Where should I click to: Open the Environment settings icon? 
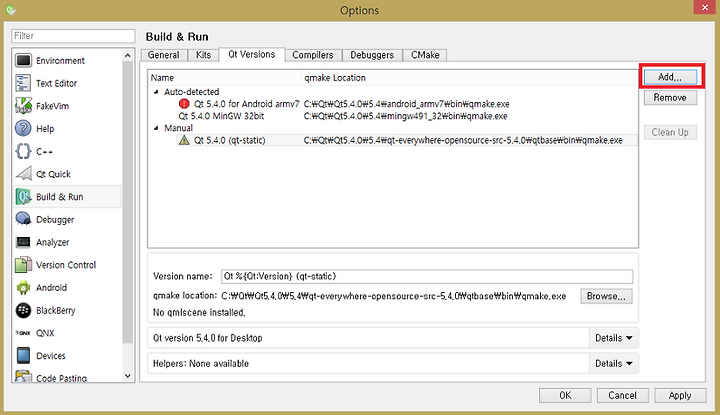coord(23,61)
